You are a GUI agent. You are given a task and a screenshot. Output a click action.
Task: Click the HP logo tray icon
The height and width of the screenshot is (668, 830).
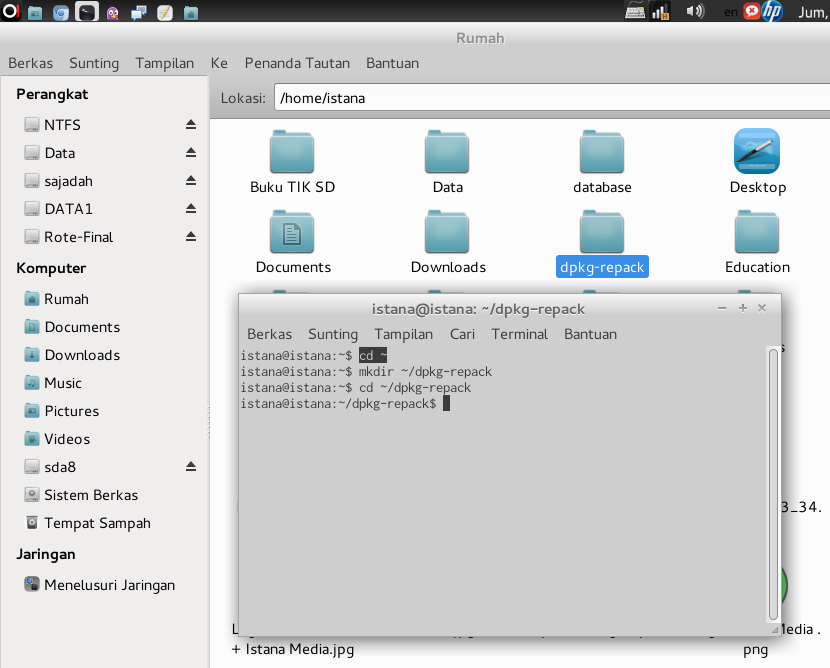[772, 11]
